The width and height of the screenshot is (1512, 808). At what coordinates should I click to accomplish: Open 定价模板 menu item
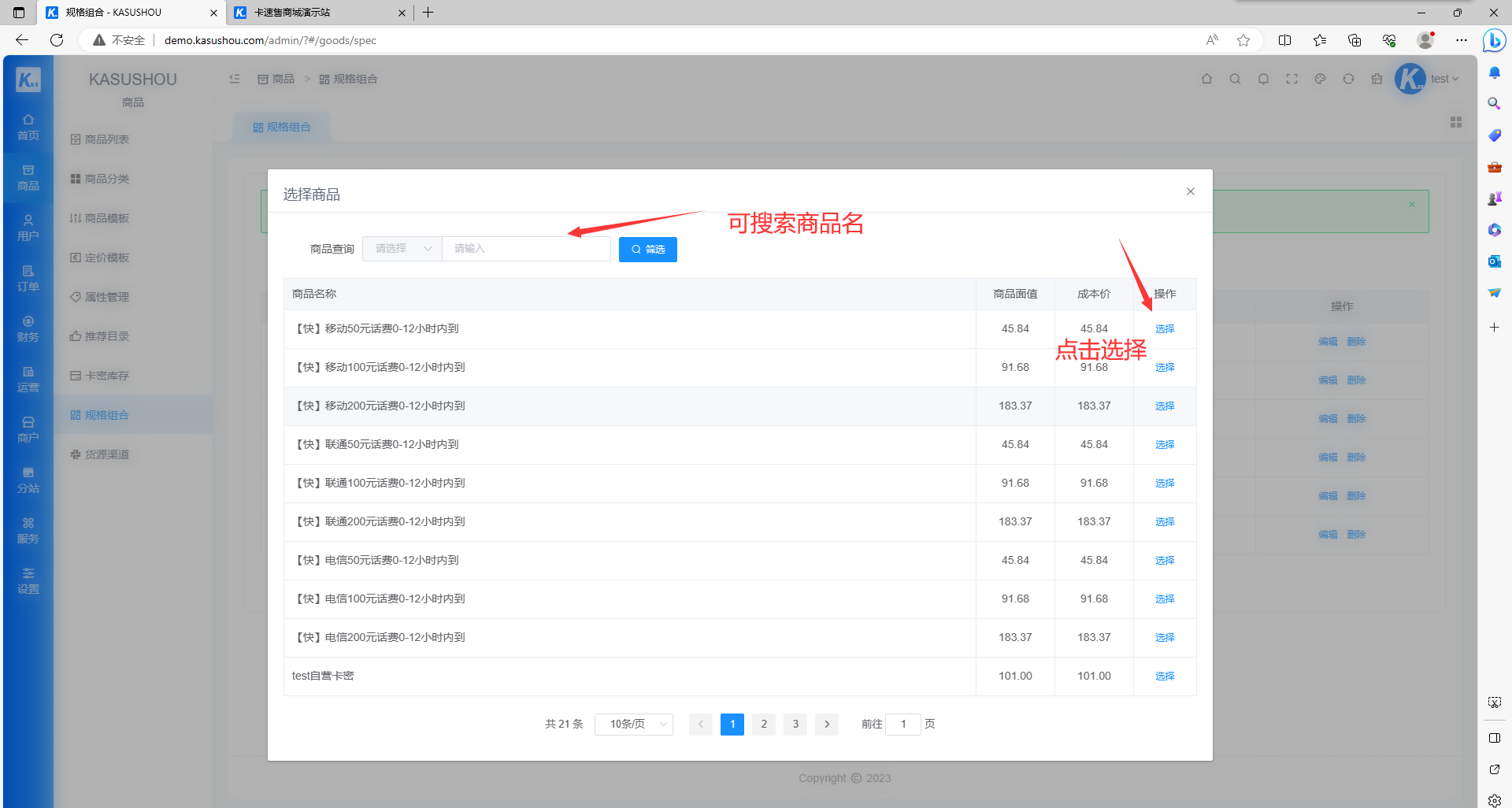pyautogui.click(x=133, y=258)
